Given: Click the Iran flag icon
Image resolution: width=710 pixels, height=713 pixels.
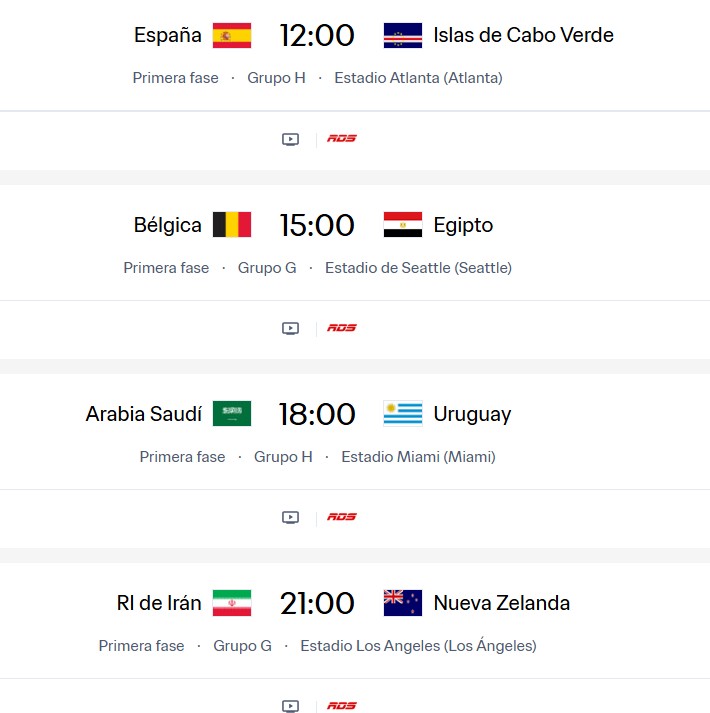Looking at the screenshot, I should 232,603.
